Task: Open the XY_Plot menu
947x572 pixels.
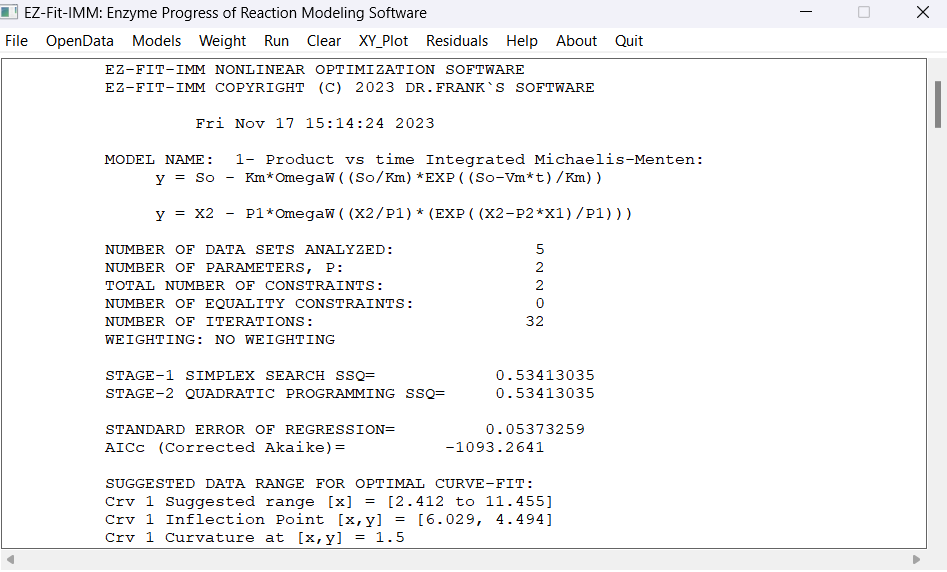Action: 384,41
